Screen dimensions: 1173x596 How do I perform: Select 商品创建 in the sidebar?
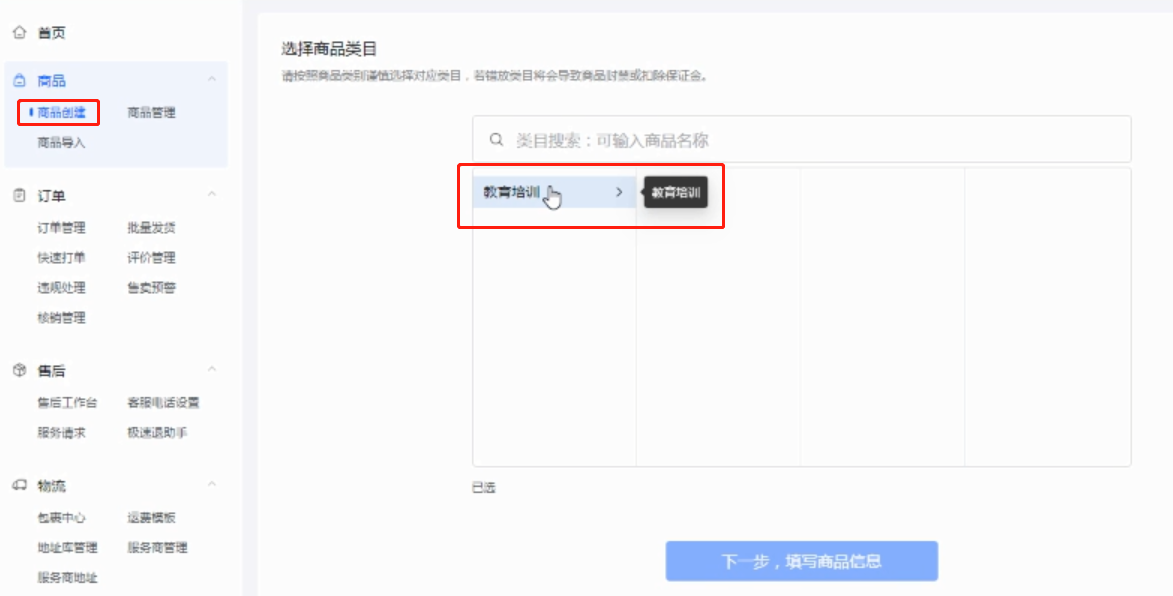(x=61, y=113)
